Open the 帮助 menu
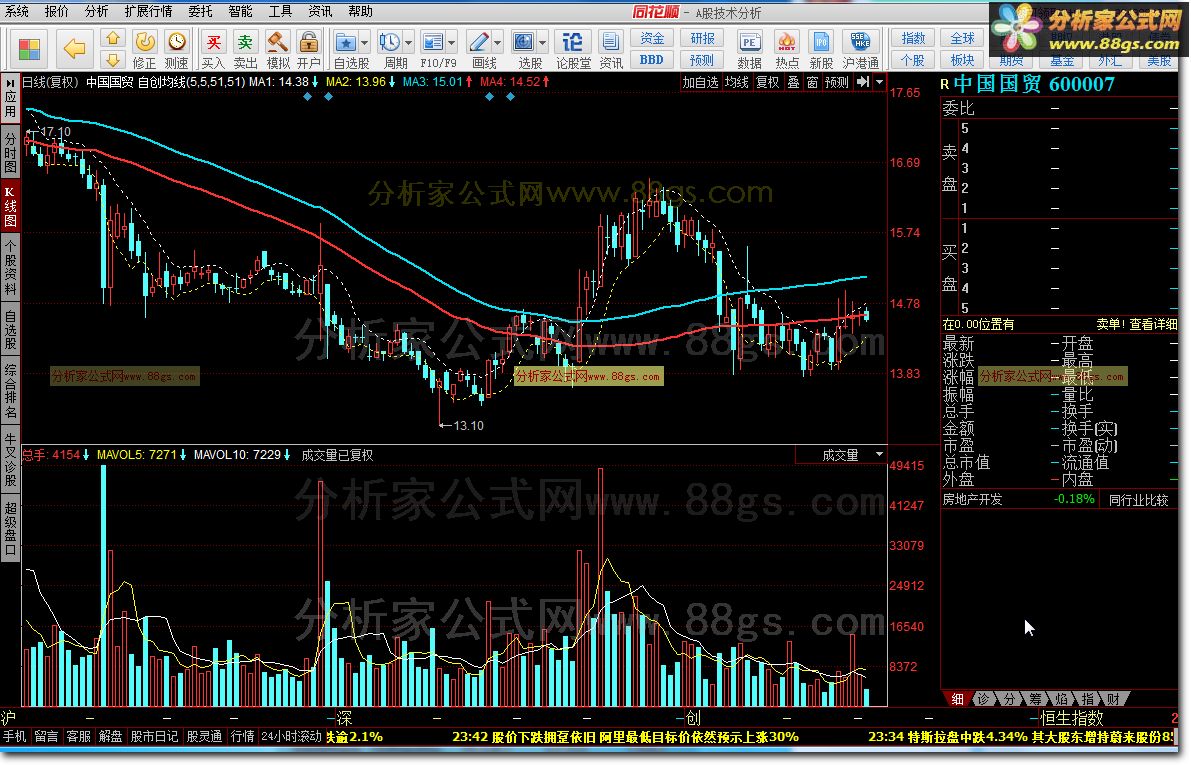 click(360, 11)
